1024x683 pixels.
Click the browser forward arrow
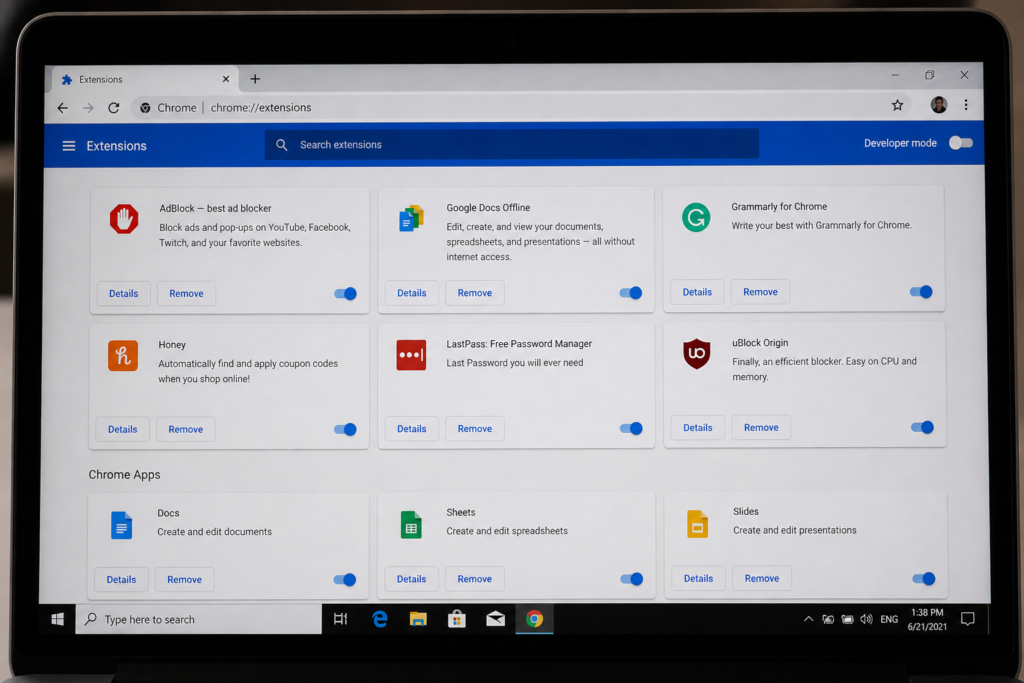click(88, 108)
